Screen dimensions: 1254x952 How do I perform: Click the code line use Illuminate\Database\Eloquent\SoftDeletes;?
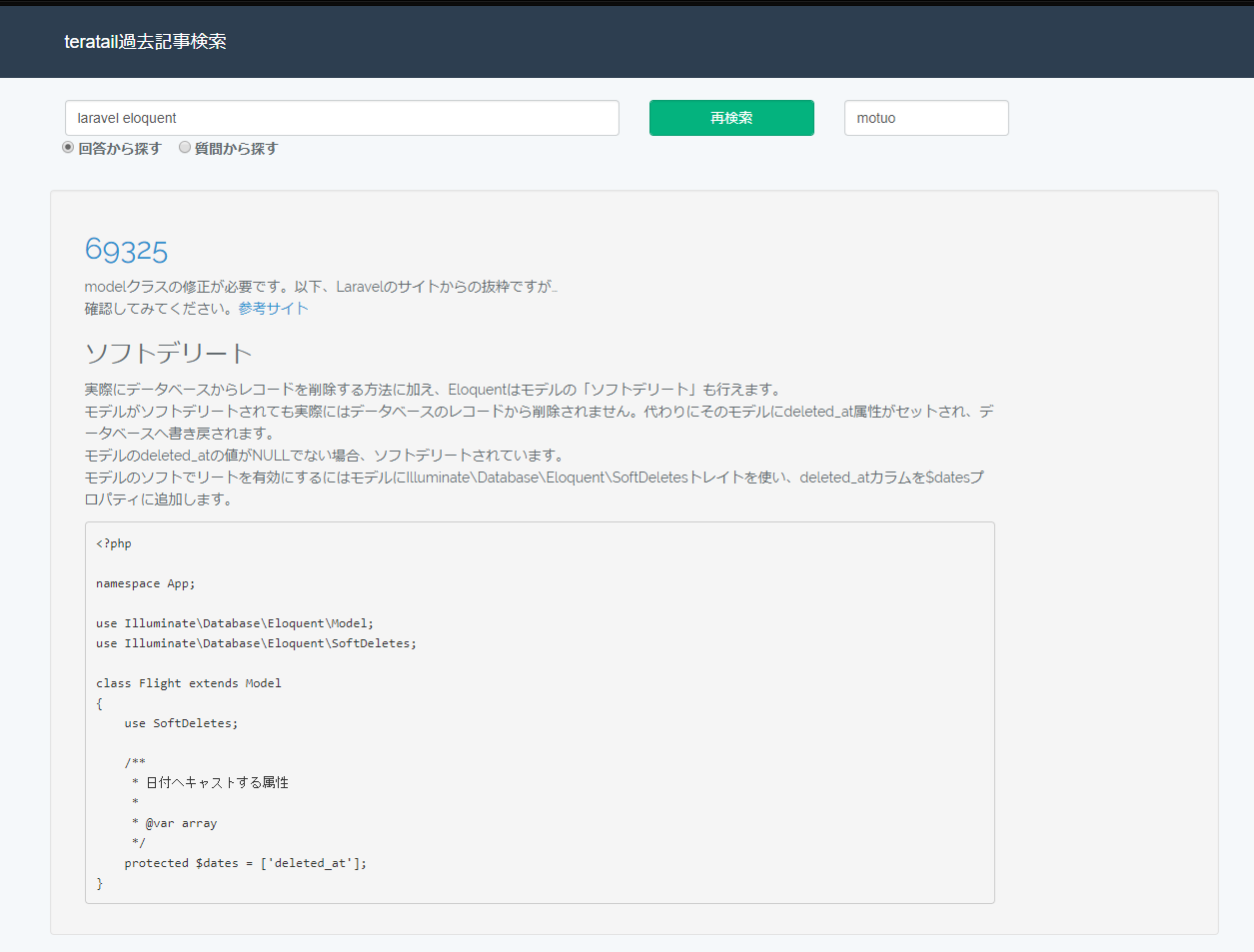256,643
